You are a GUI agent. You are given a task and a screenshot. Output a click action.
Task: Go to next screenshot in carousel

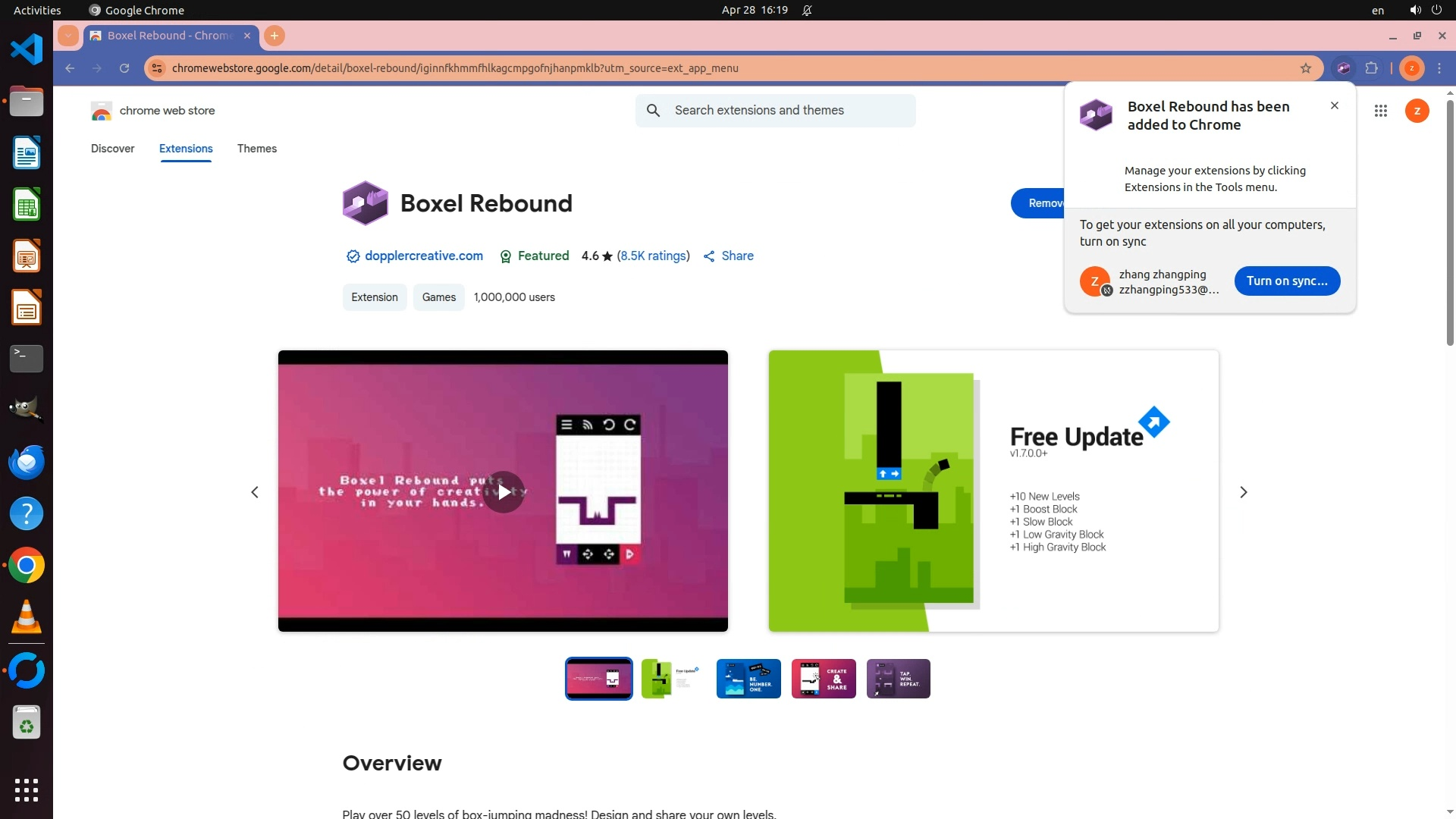[1243, 492]
